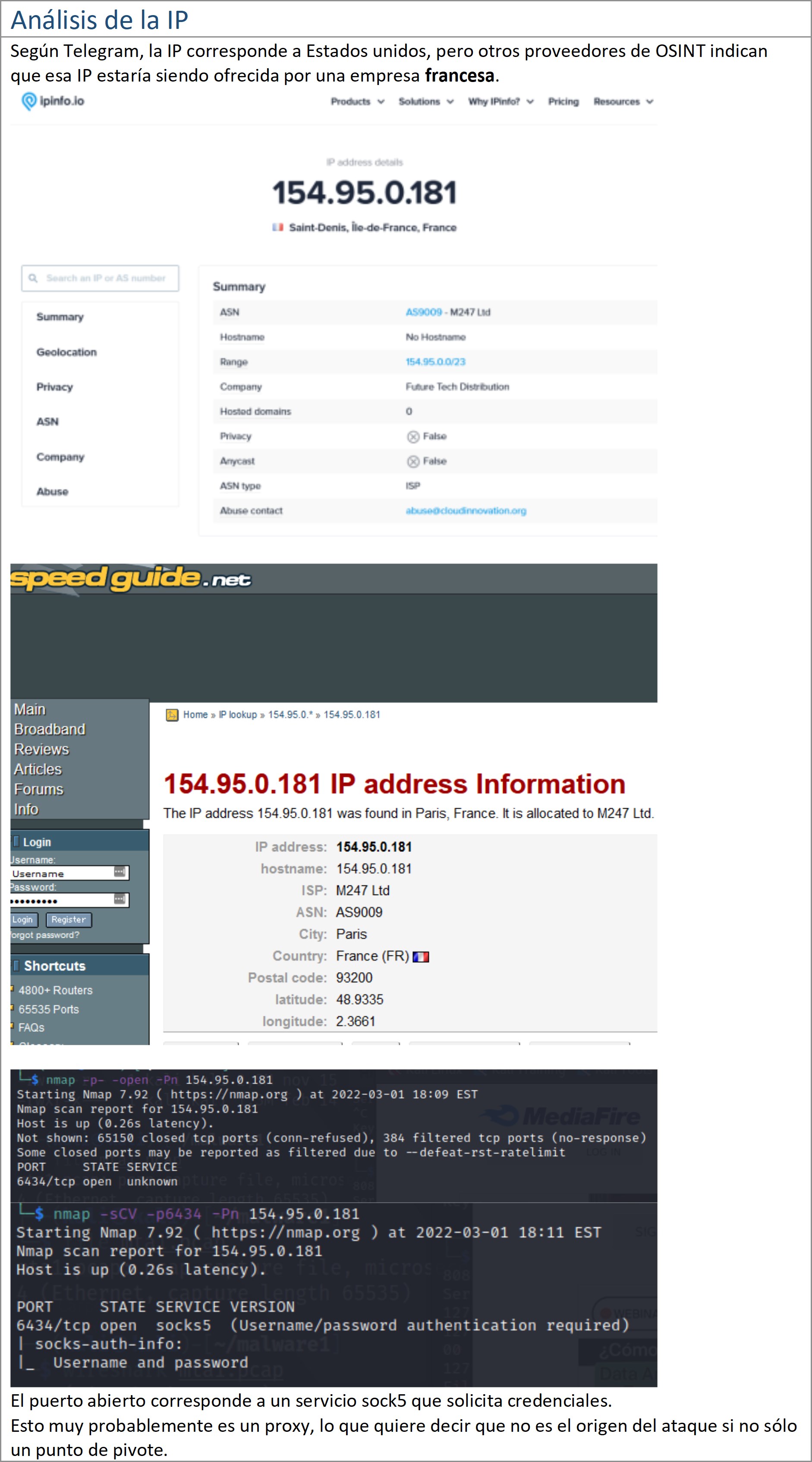Click the autofill icon in Username field
This screenshot has height=1462, width=812.
pyautogui.click(x=119, y=872)
